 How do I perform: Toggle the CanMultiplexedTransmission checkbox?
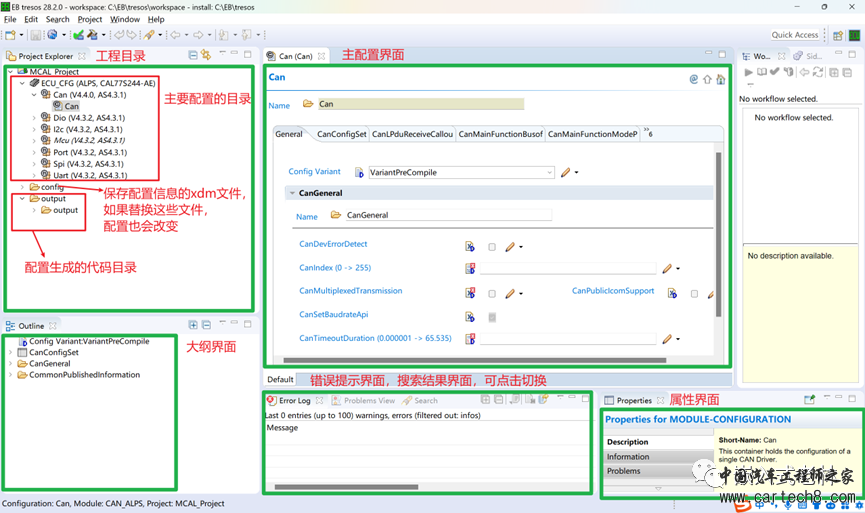(492, 294)
